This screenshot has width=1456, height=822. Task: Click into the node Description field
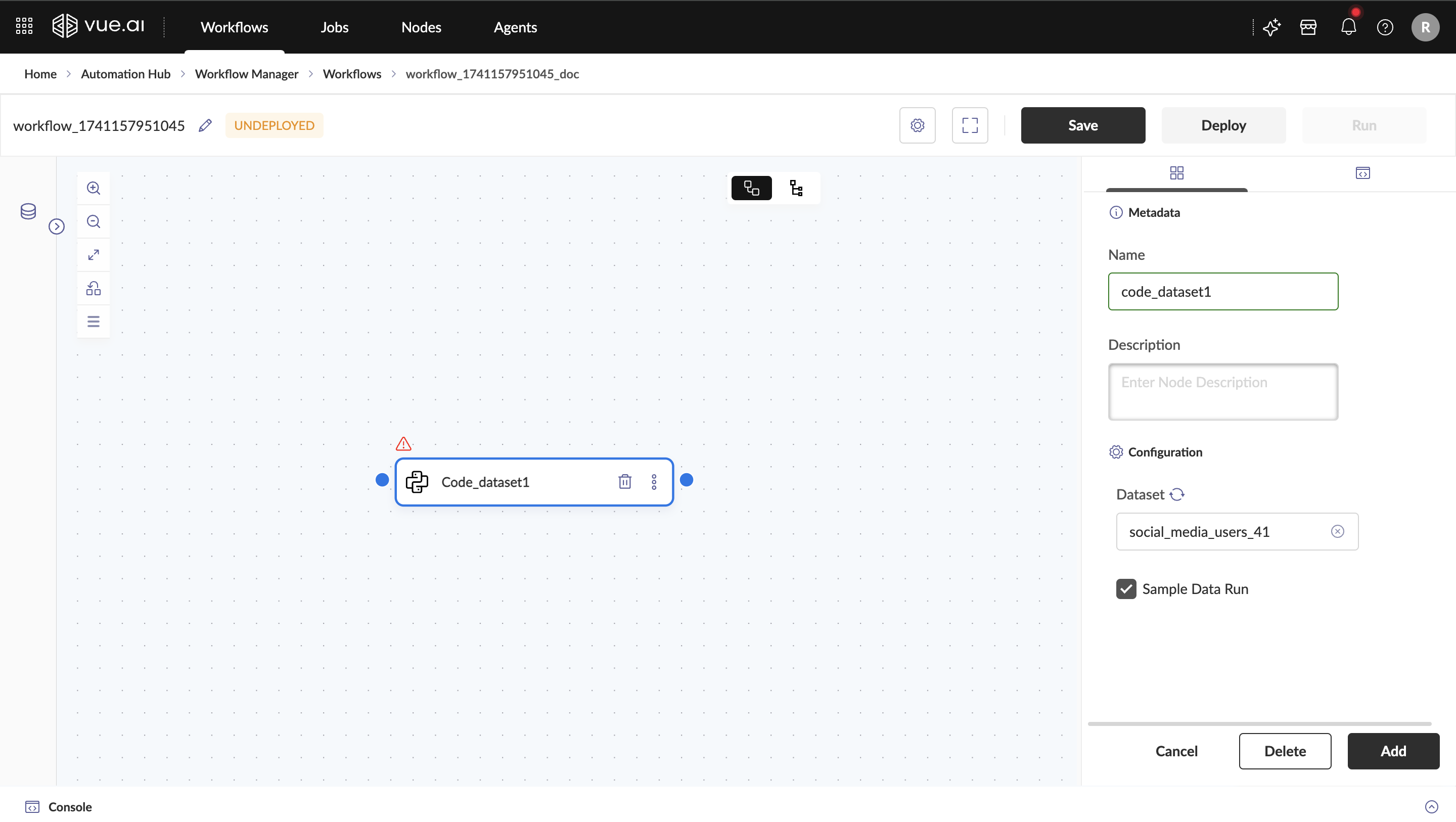coord(1222,392)
